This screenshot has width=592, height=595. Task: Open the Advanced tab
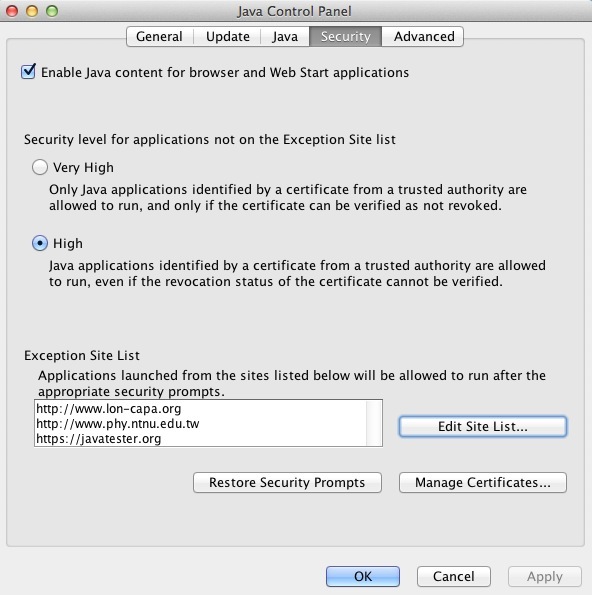[x=424, y=36]
